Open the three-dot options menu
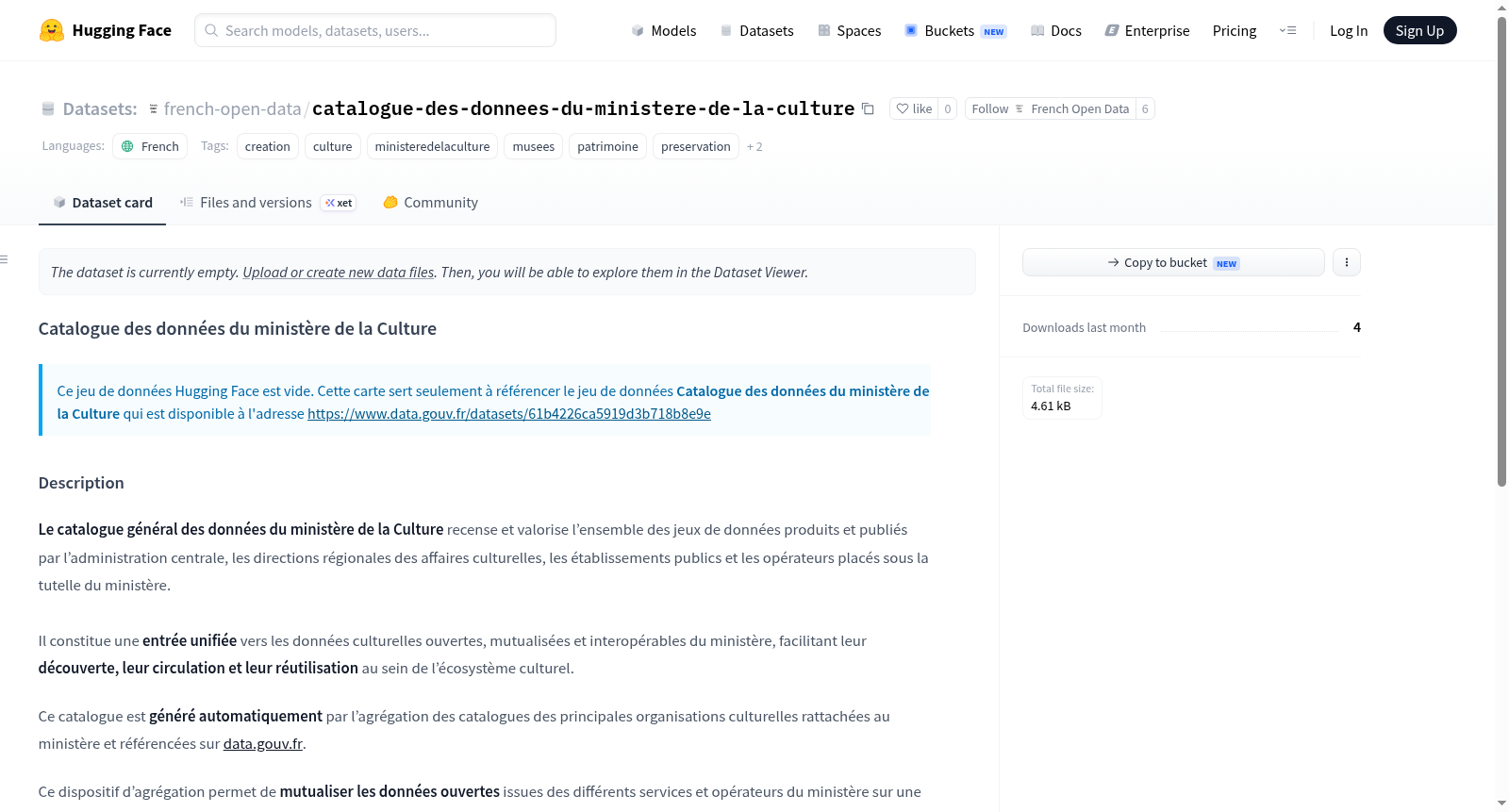Image resolution: width=1509 pixels, height=812 pixels. pyautogui.click(x=1347, y=262)
